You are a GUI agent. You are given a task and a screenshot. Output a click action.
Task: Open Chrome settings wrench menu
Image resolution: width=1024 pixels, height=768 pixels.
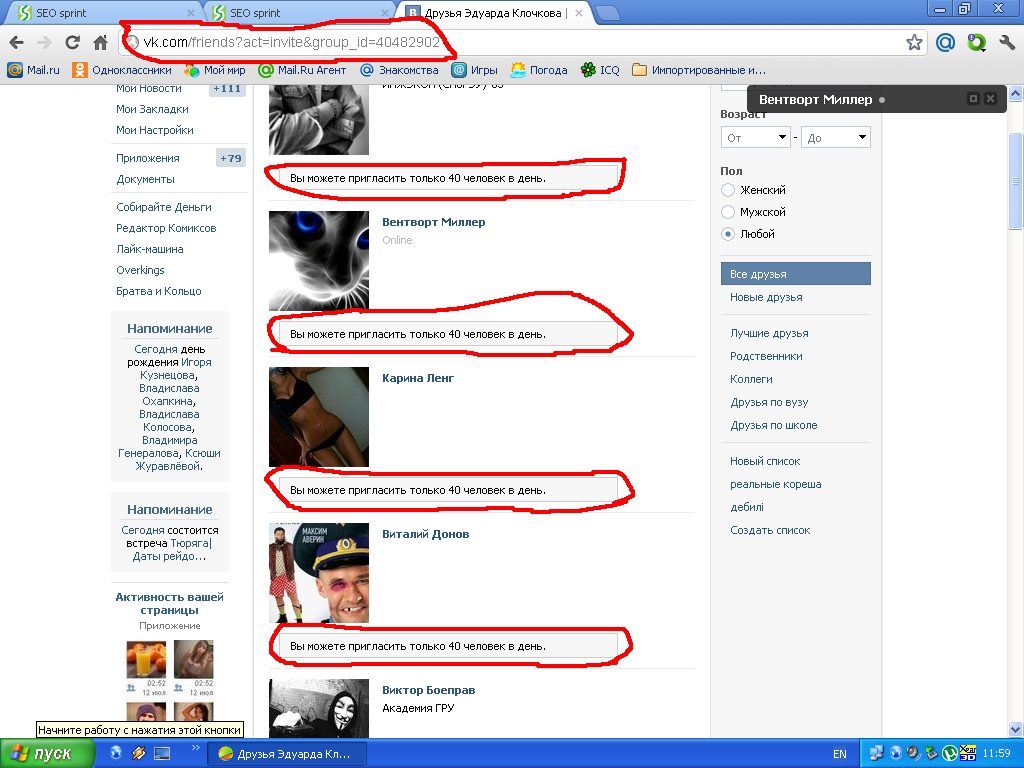pos(1006,43)
